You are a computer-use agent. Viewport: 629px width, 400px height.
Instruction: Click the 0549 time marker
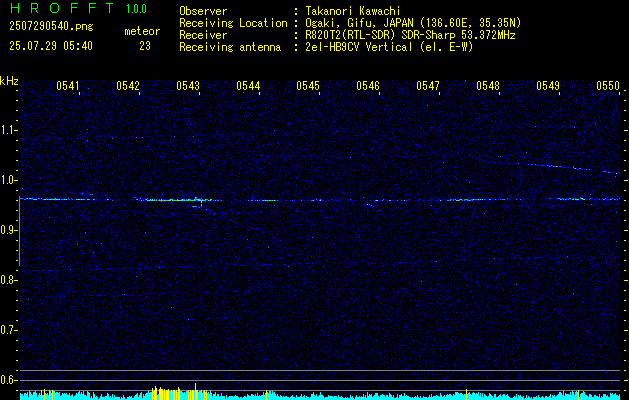[548, 86]
